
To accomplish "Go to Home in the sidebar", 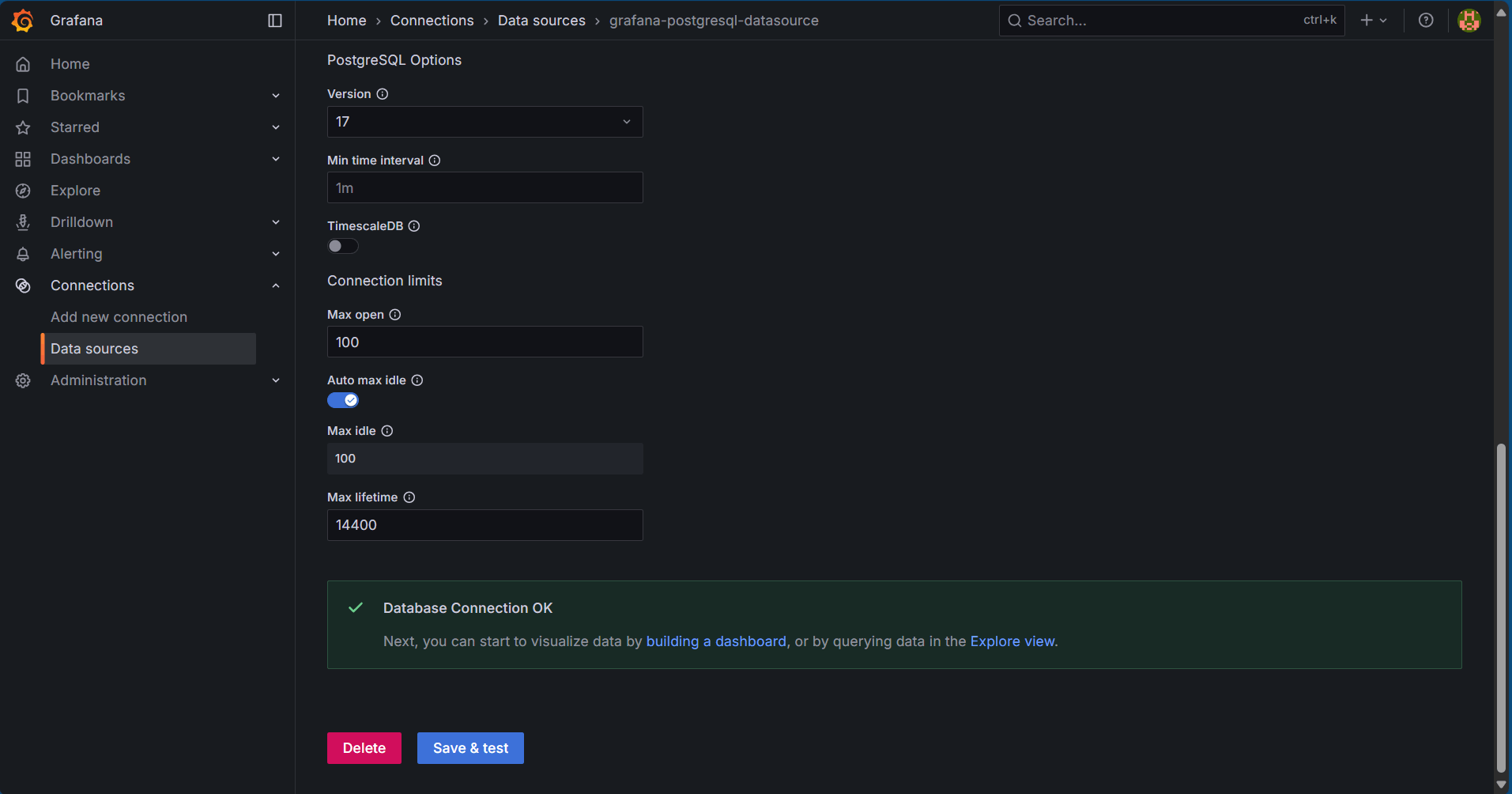I will click(70, 64).
